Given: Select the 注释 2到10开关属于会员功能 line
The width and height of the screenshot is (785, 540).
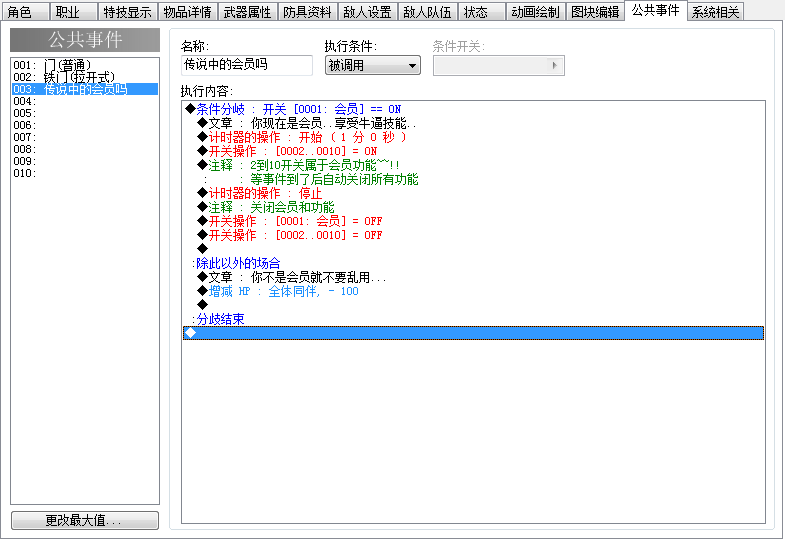Looking at the screenshot, I should tap(473, 165).
